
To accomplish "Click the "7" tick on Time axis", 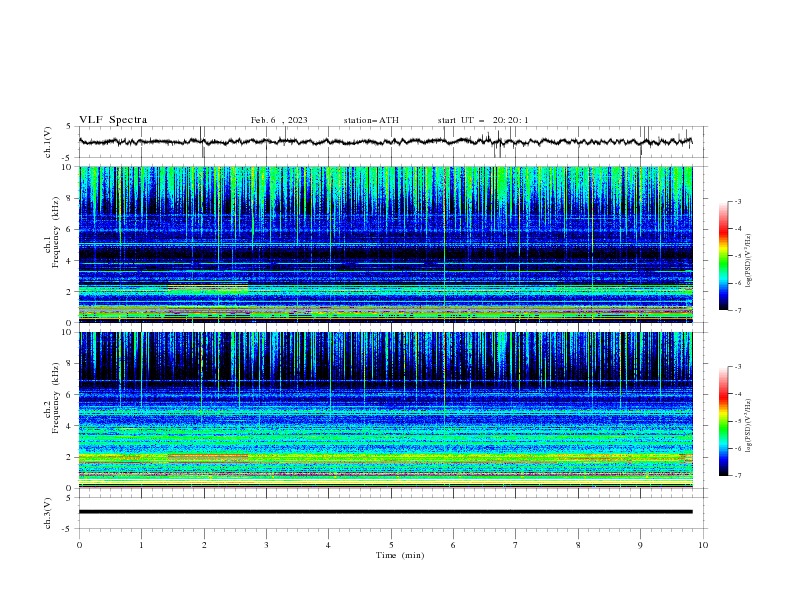I will (516, 545).
